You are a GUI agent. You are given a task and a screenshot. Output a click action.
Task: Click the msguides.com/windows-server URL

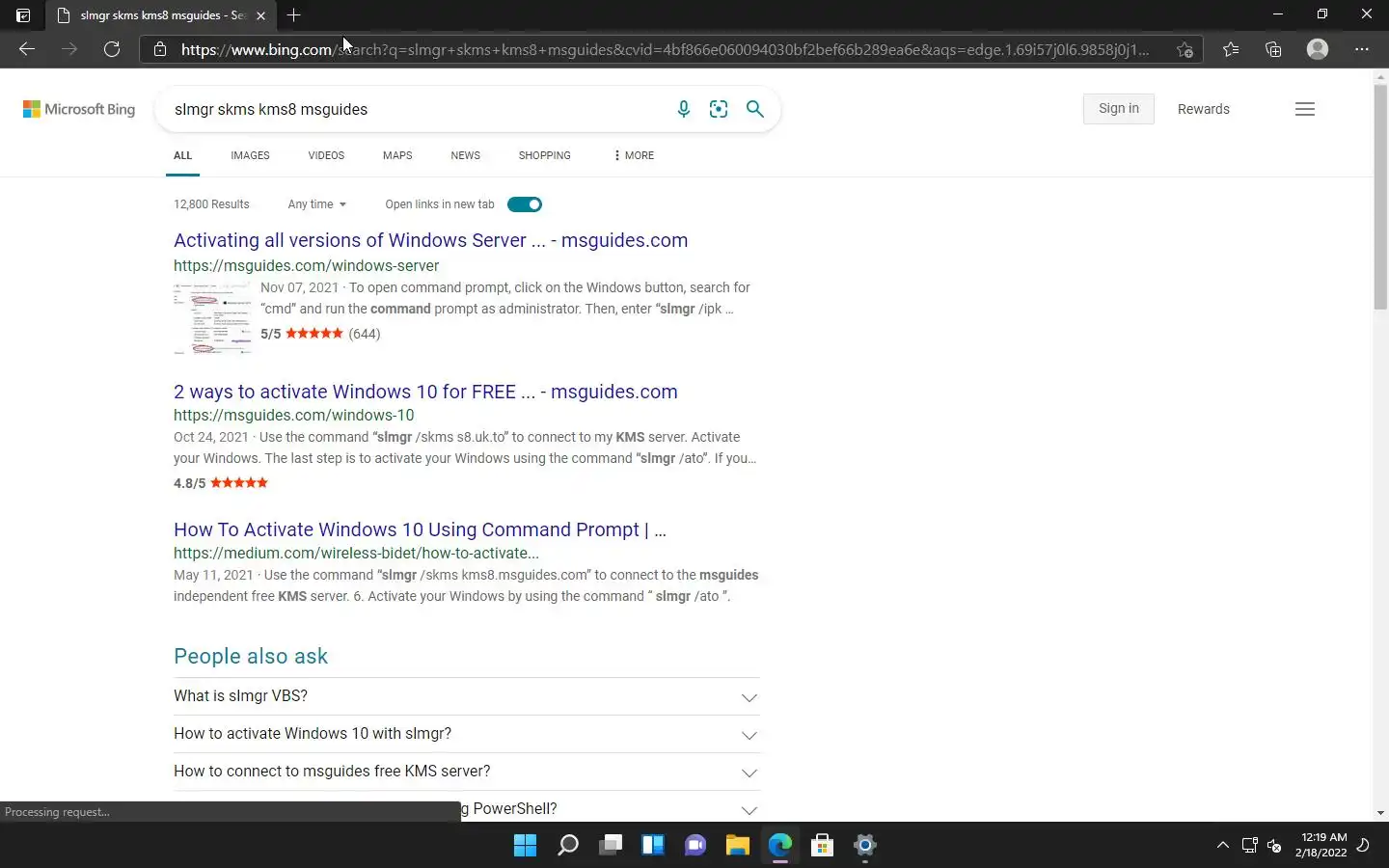click(x=306, y=265)
